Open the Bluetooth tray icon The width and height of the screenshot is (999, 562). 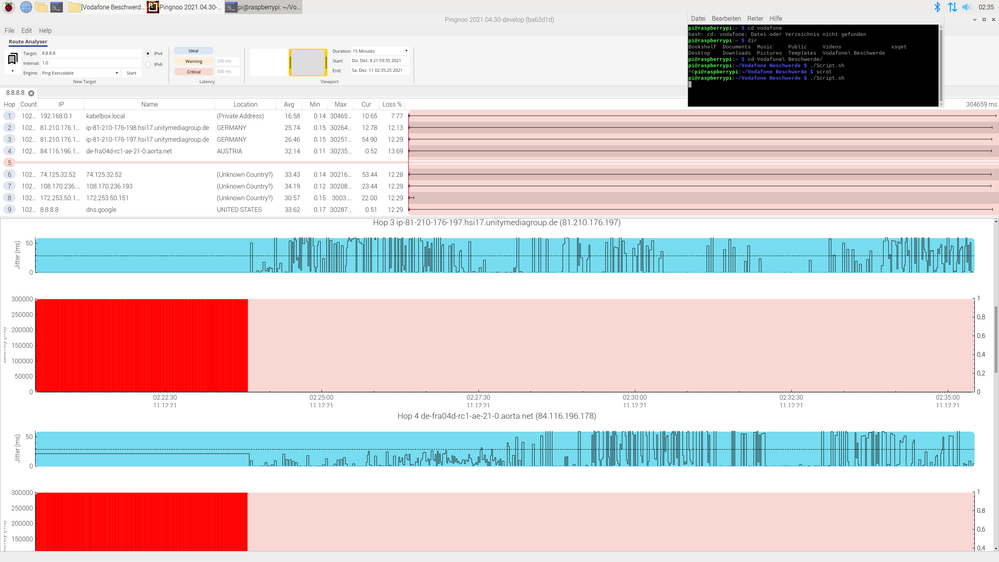937,7
